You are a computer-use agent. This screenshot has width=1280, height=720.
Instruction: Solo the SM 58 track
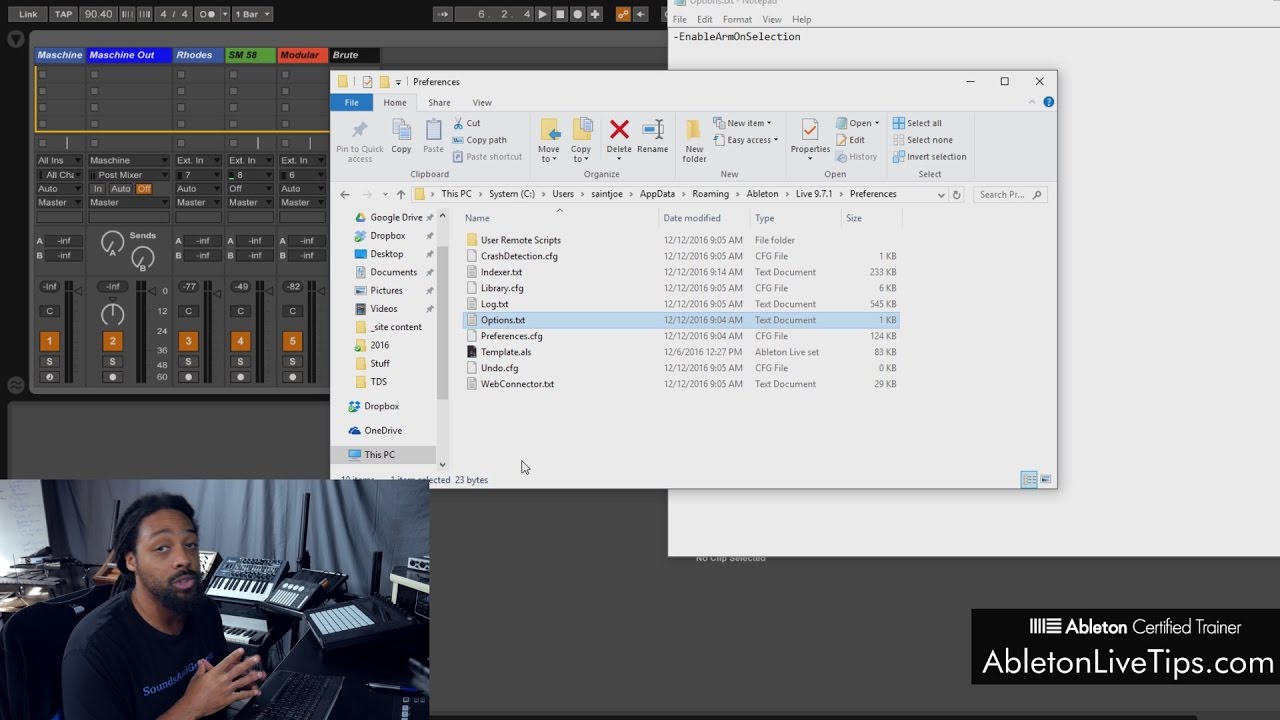pyautogui.click(x=240, y=361)
